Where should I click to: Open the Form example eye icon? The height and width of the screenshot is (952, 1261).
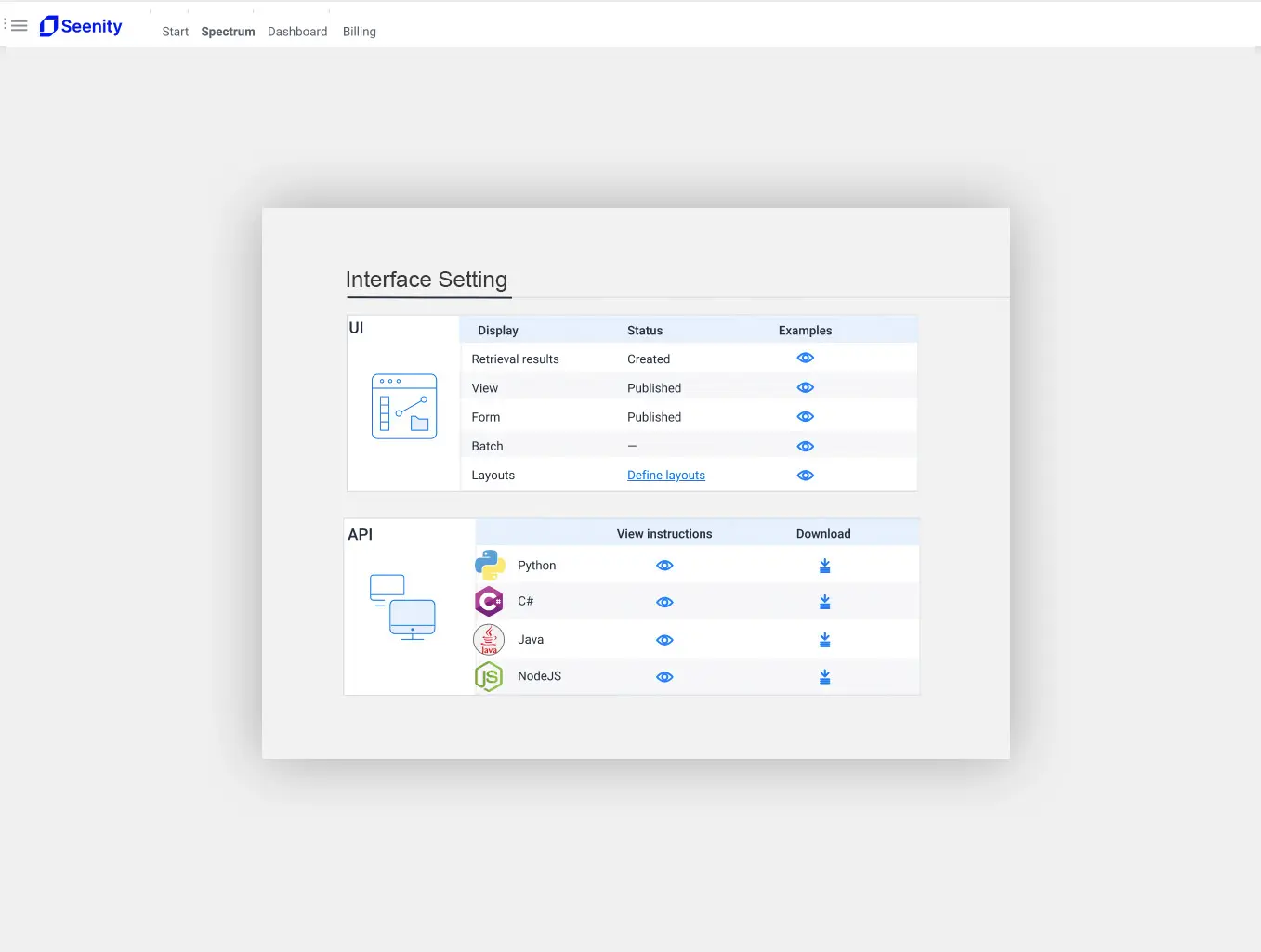[806, 417]
